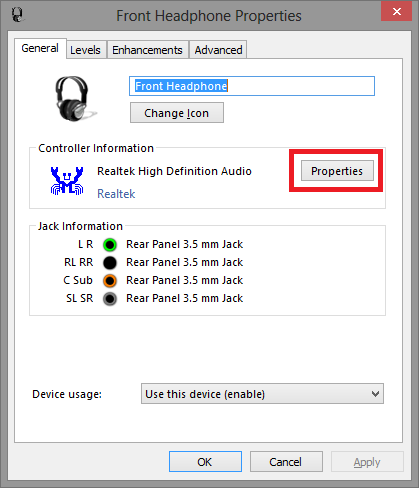Open the "Use this device (enable)" combo box
This screenshot has width=419, height=488.
coord(262,394)
